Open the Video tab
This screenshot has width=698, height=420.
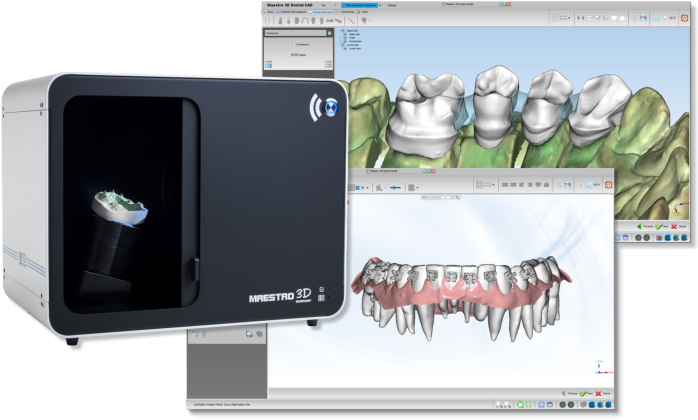(363, 12)
